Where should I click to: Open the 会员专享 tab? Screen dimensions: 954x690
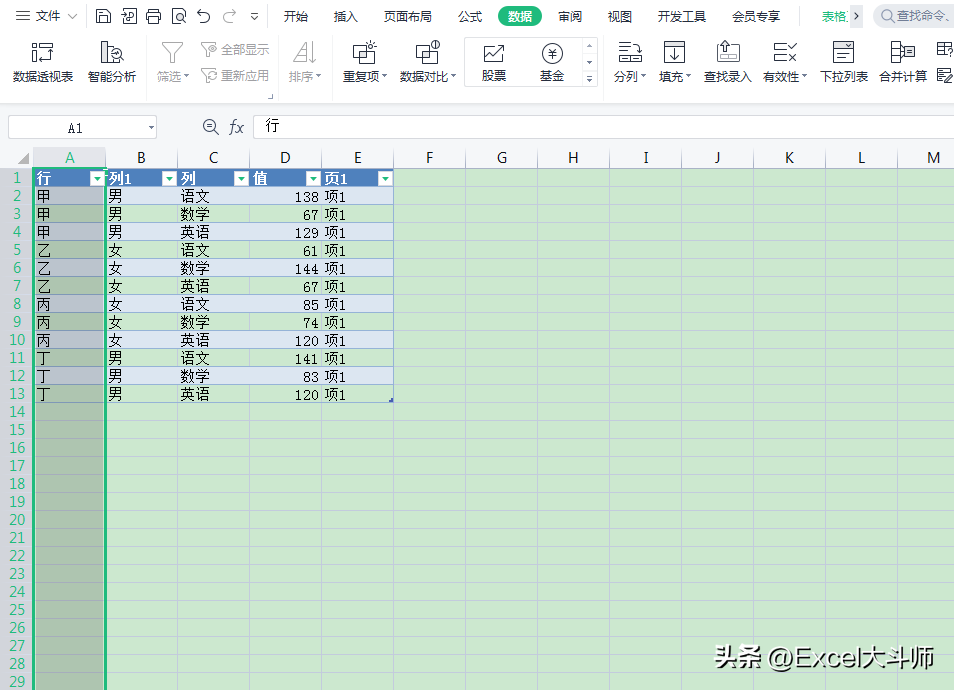[756, 16]
